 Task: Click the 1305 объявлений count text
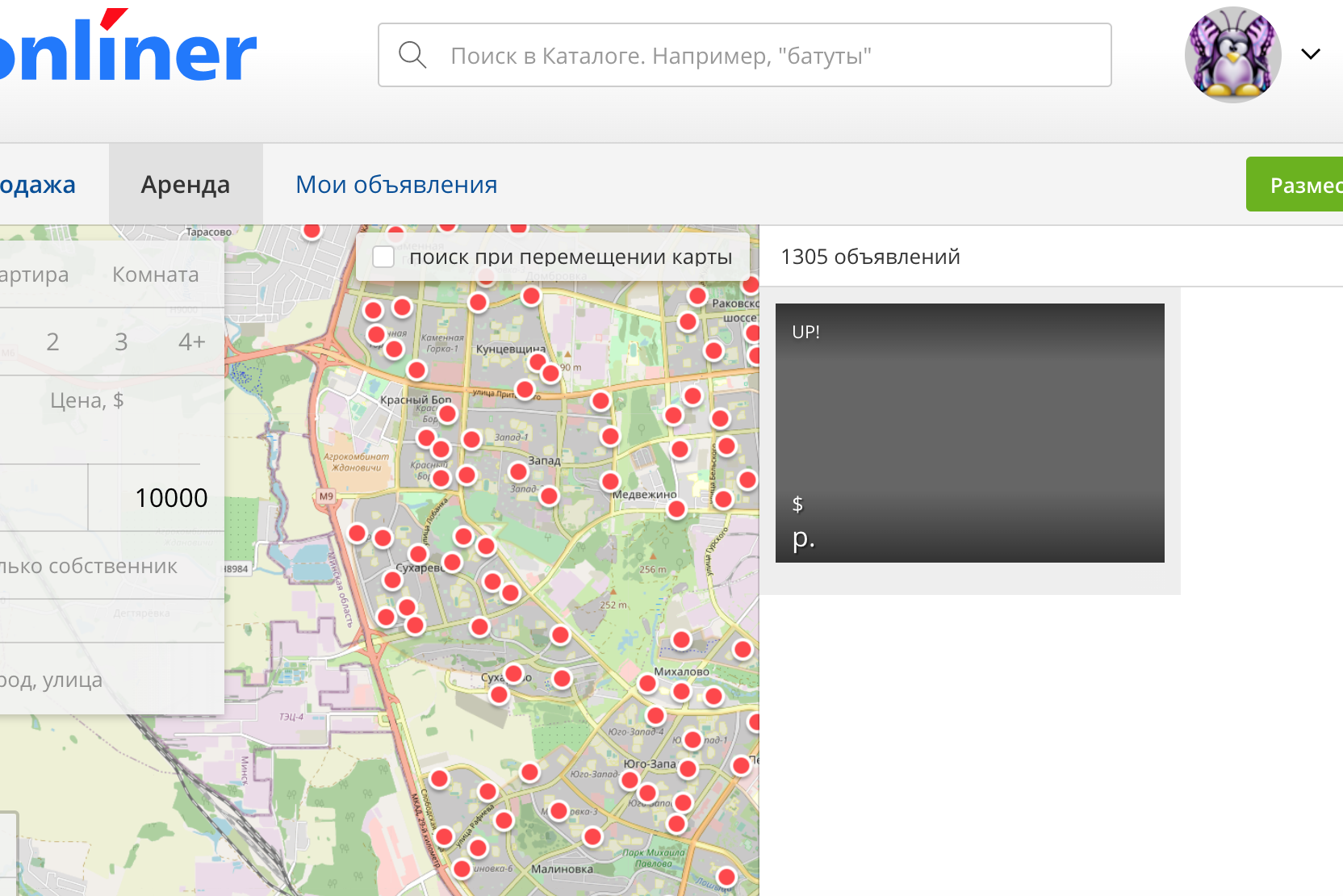click(870, 257)
